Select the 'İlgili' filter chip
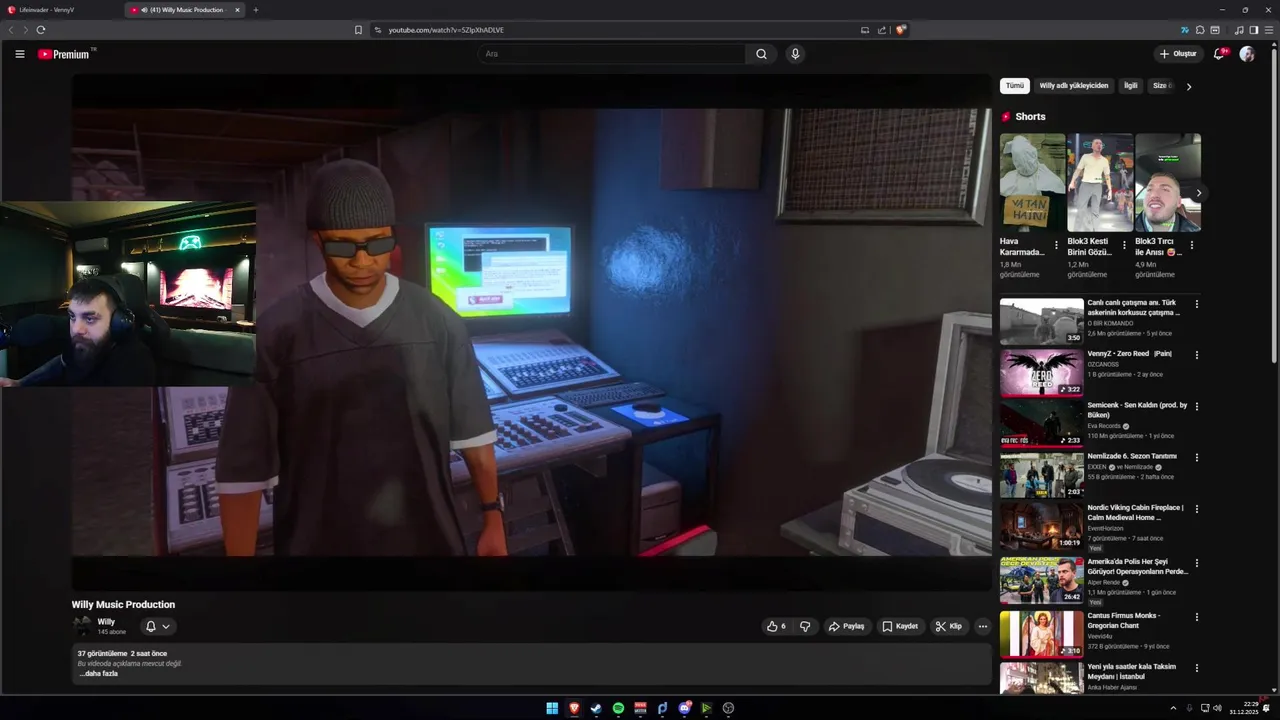The width and height of the screenshot is (1280, 720). [x=1131, y=86]
